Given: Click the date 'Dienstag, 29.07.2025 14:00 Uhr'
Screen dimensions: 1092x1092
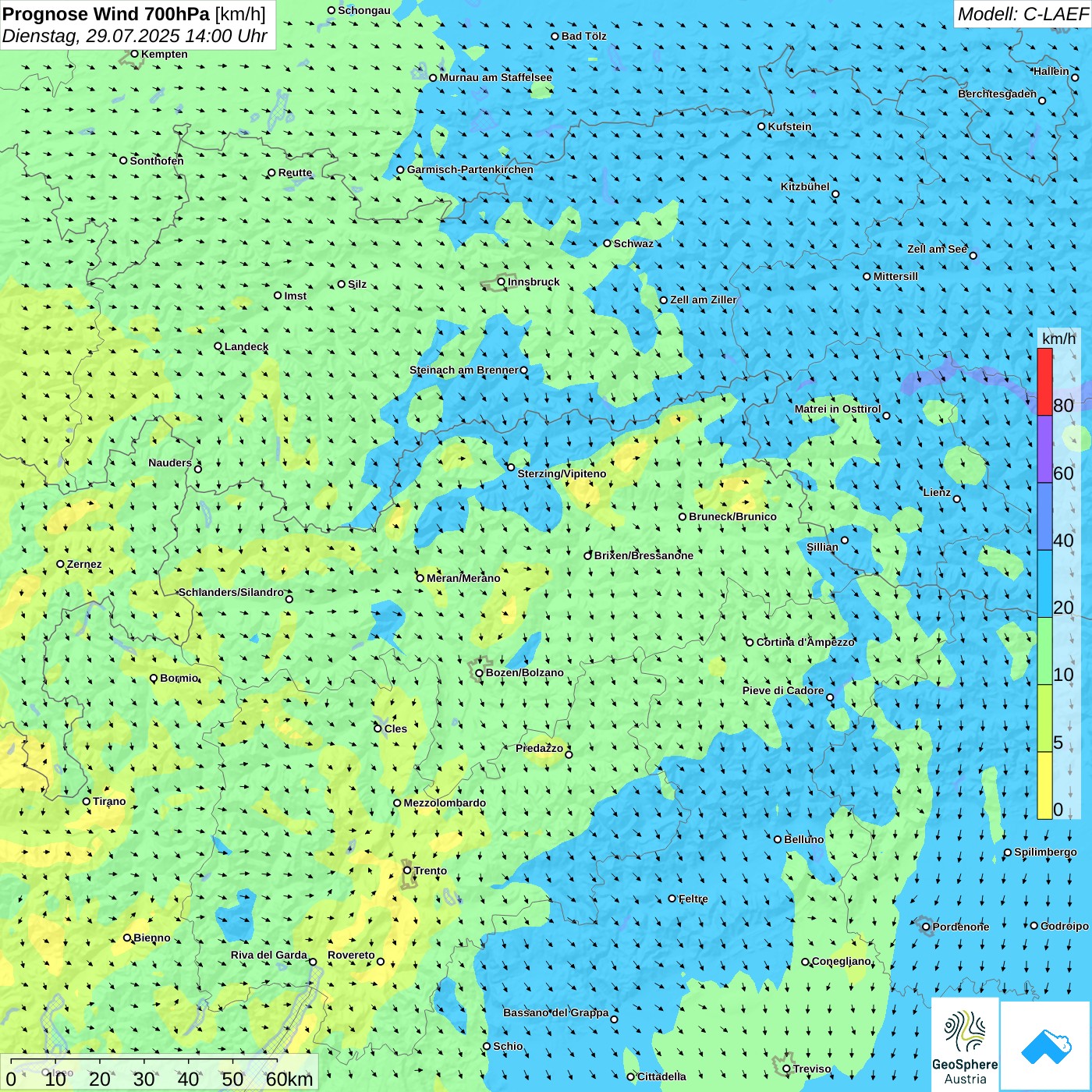Looking at the screenshot, I should pos(134,36).
